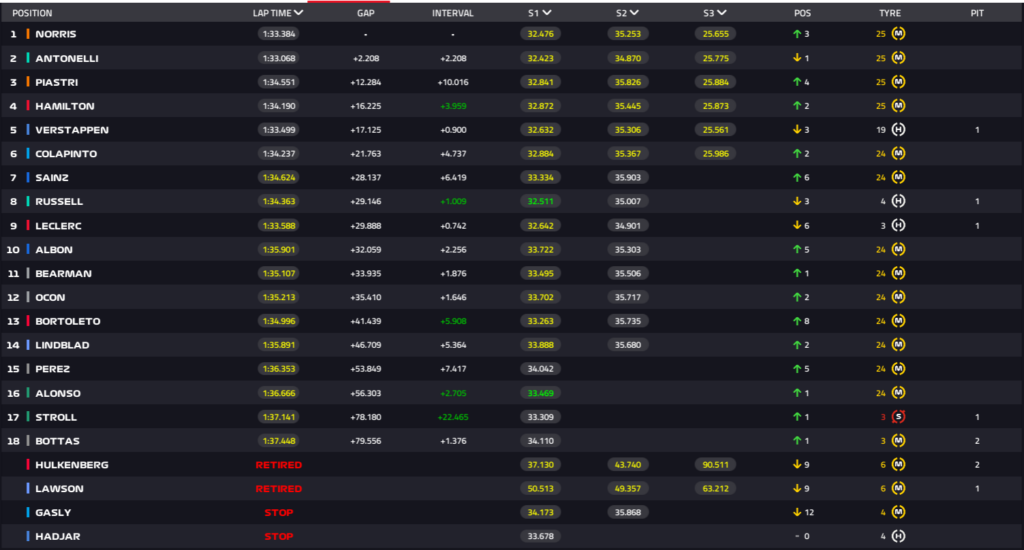Select driver RUSSELL in the standings

tap(59, 201)
